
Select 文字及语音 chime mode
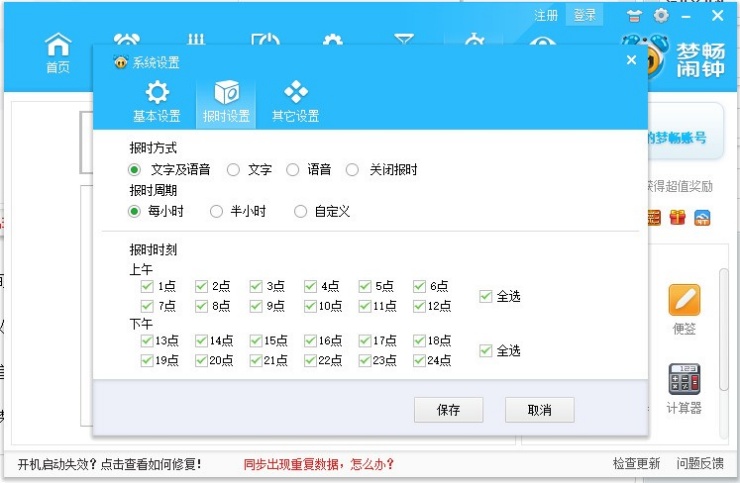[134, 169]
